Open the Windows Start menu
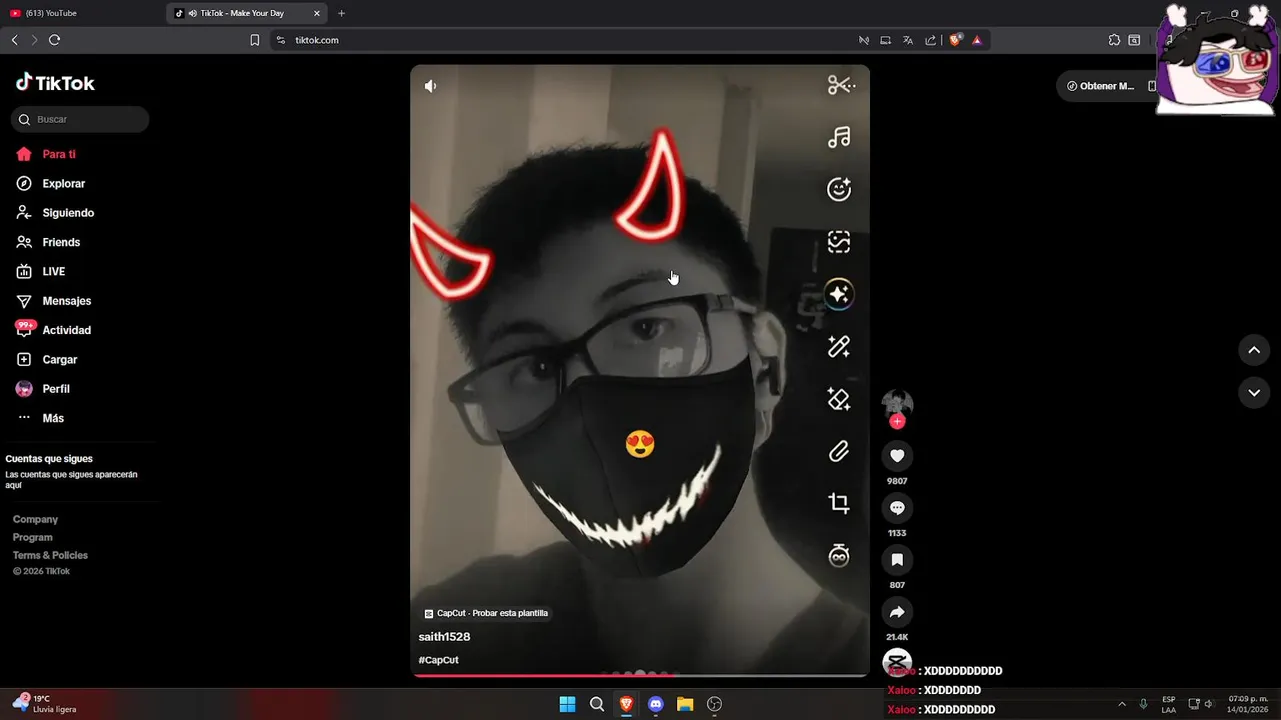Image resolution: width=1281 pixels, height=720 pixels. click(x=567, y=704)
